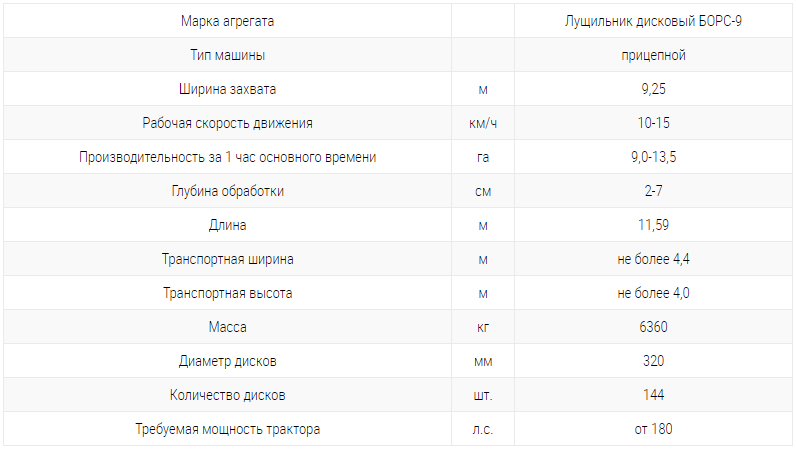Click the 11,59 length value
Screen dimensions: 796x449
tap(654, 225)
